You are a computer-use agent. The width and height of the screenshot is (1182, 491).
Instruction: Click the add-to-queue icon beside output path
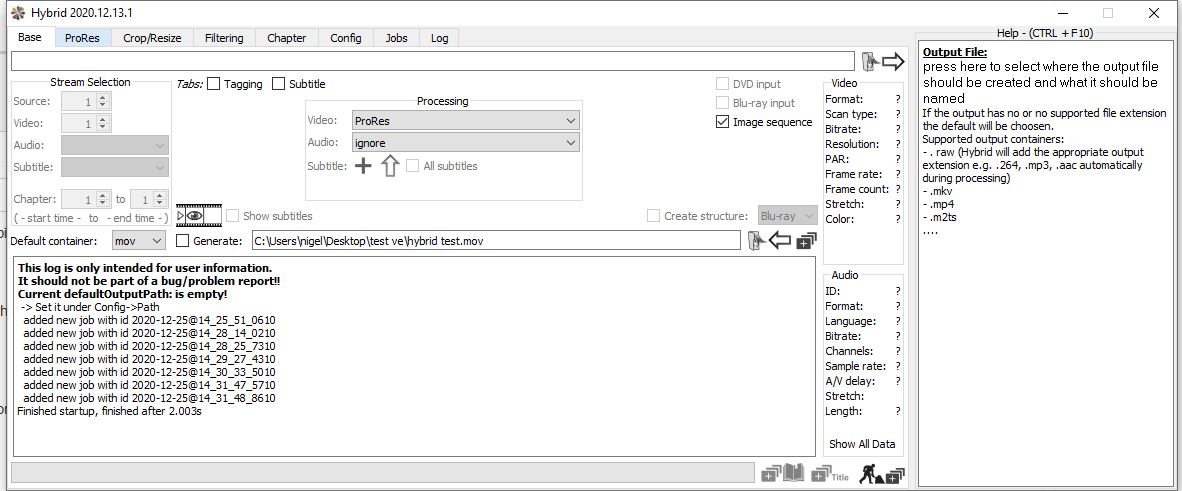coord(806,241)
